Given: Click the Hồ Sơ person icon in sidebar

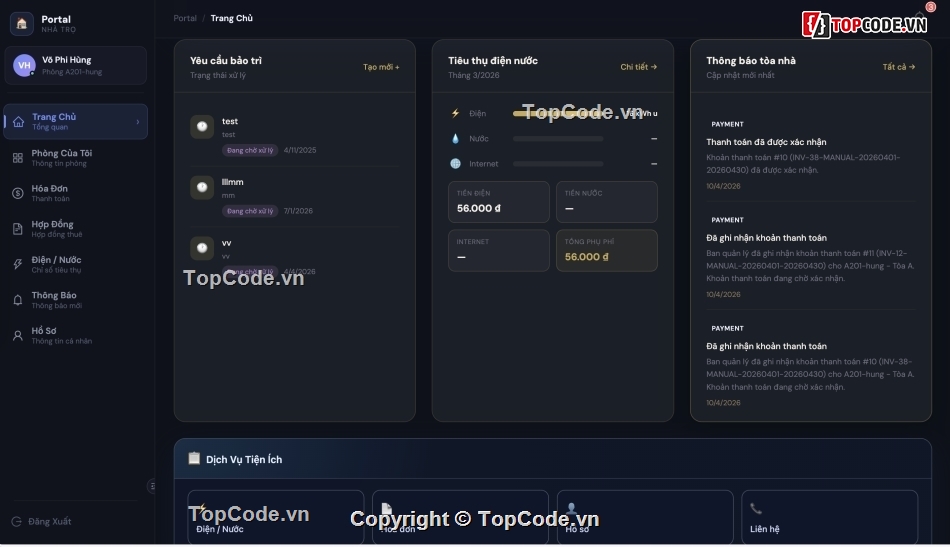Looking at the screenshot, I should point(18,336).
